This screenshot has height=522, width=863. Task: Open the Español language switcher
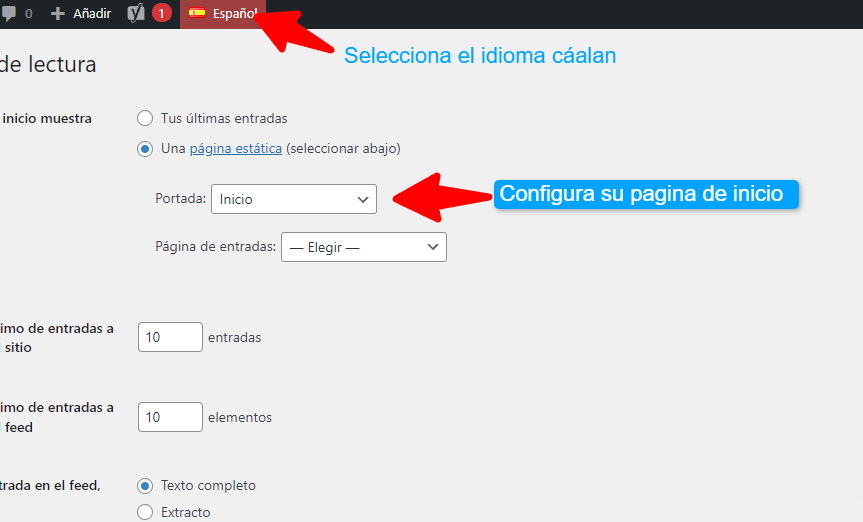coord(223,14)
